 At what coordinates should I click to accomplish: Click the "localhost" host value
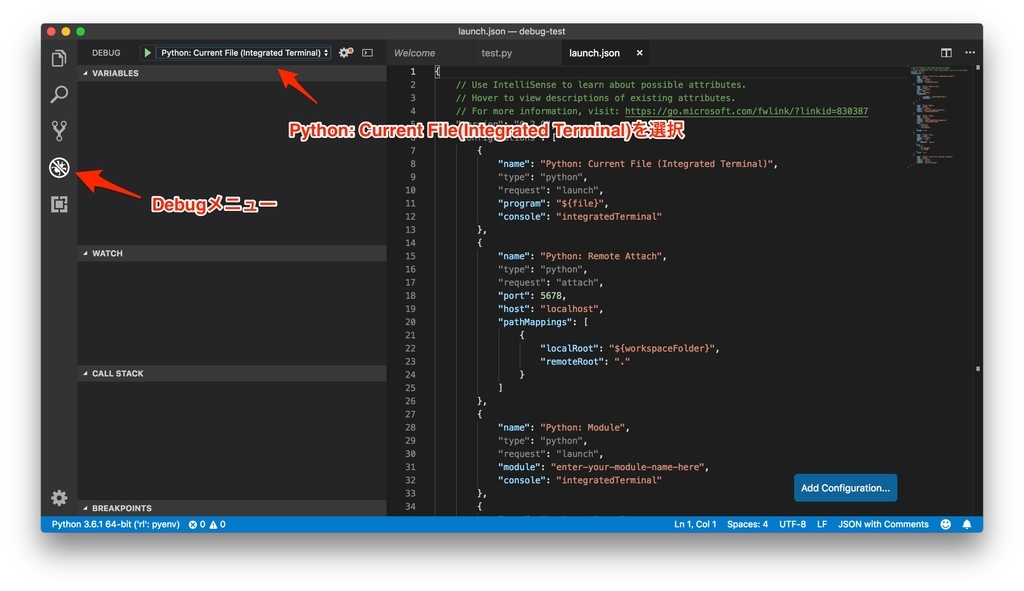click(x=569, y=309)
